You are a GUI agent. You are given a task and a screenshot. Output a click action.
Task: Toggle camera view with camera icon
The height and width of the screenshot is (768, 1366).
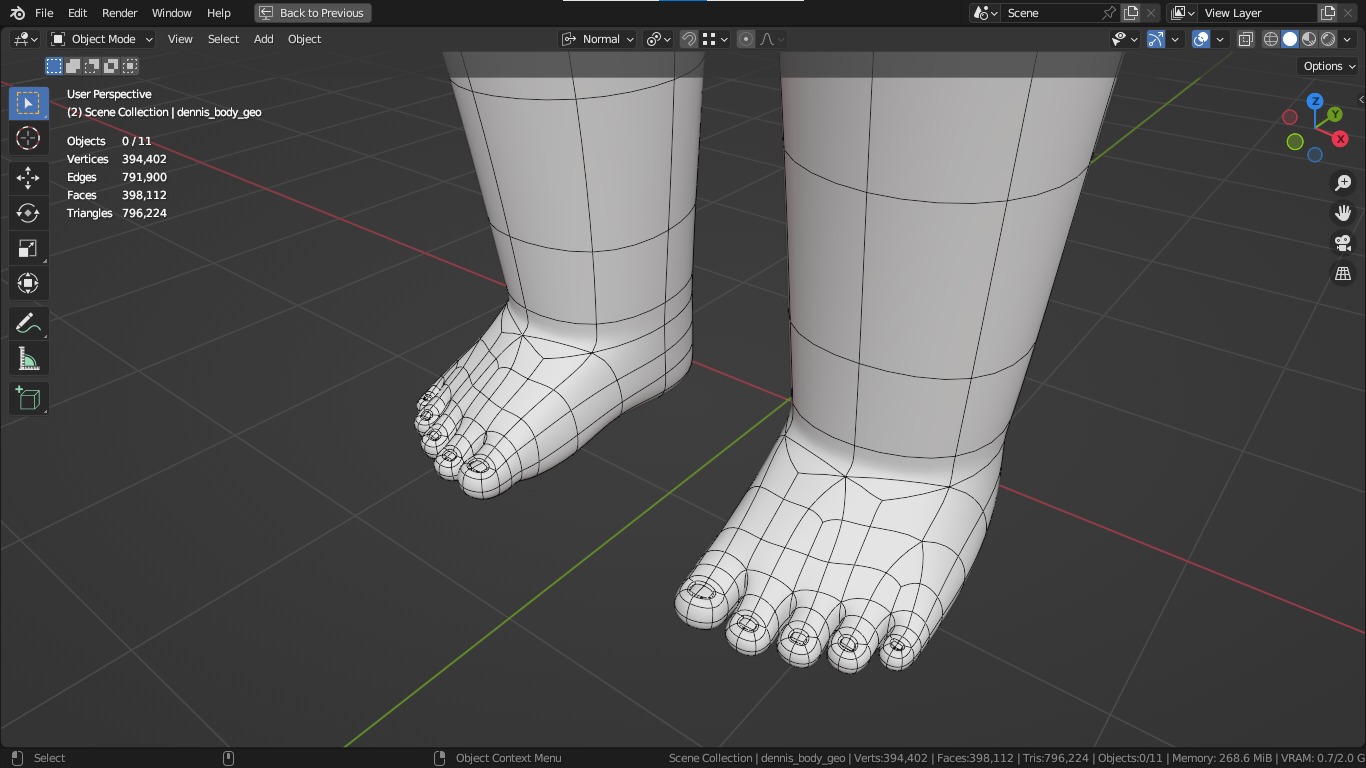point(1343,243)
